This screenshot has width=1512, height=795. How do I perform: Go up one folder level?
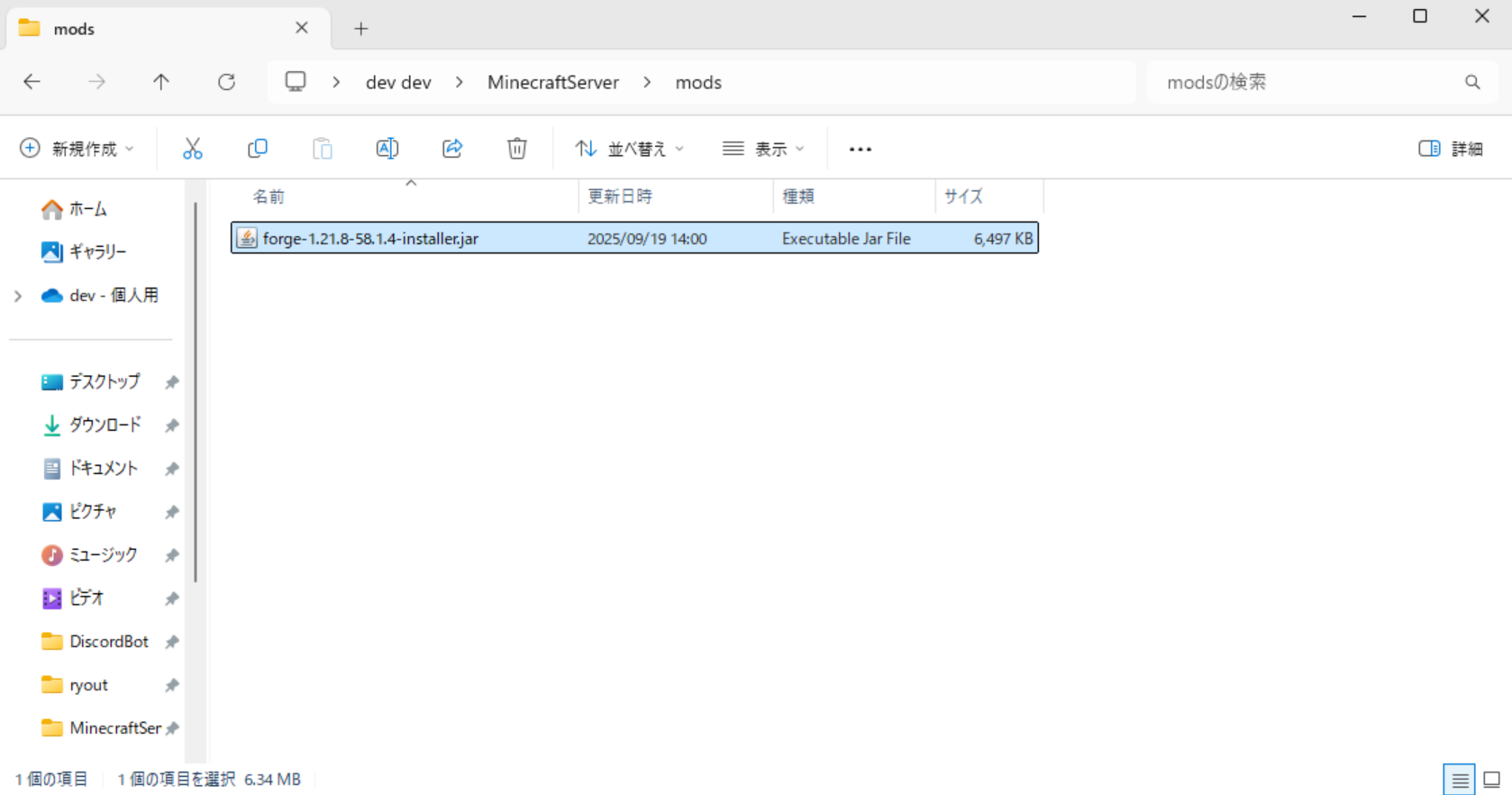pos(161,82)
